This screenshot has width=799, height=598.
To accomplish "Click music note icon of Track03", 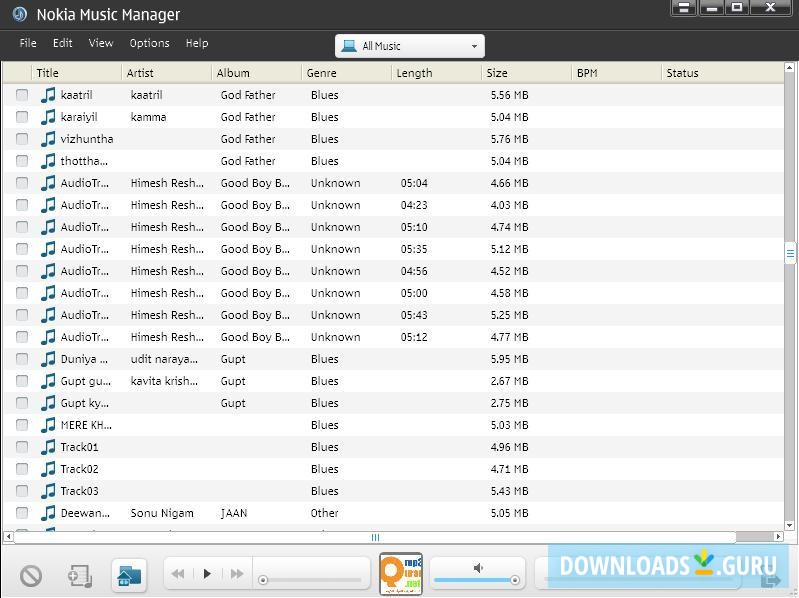I will tap(48, 491).
